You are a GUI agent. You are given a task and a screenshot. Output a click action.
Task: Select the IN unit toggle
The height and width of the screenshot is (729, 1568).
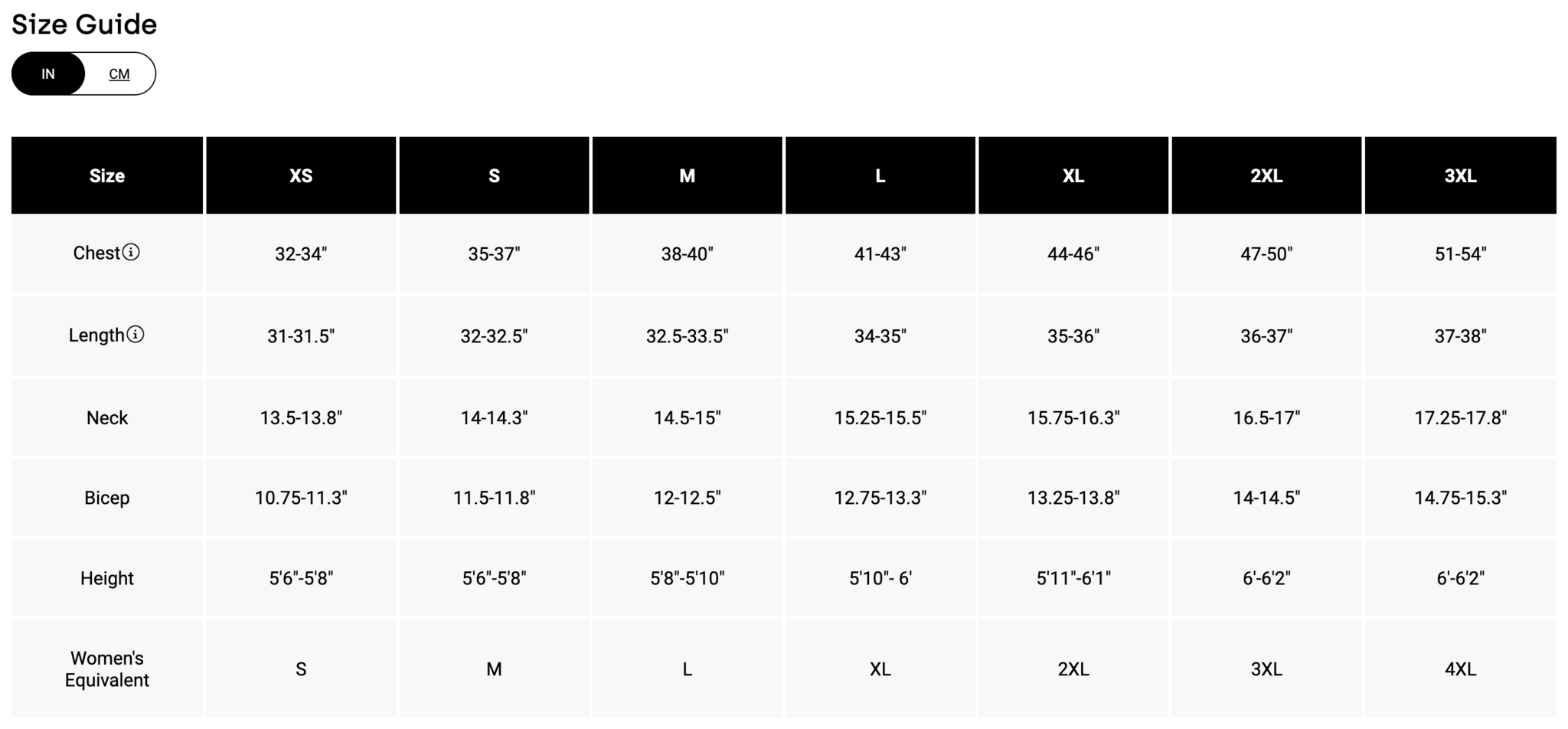point(48,74)
